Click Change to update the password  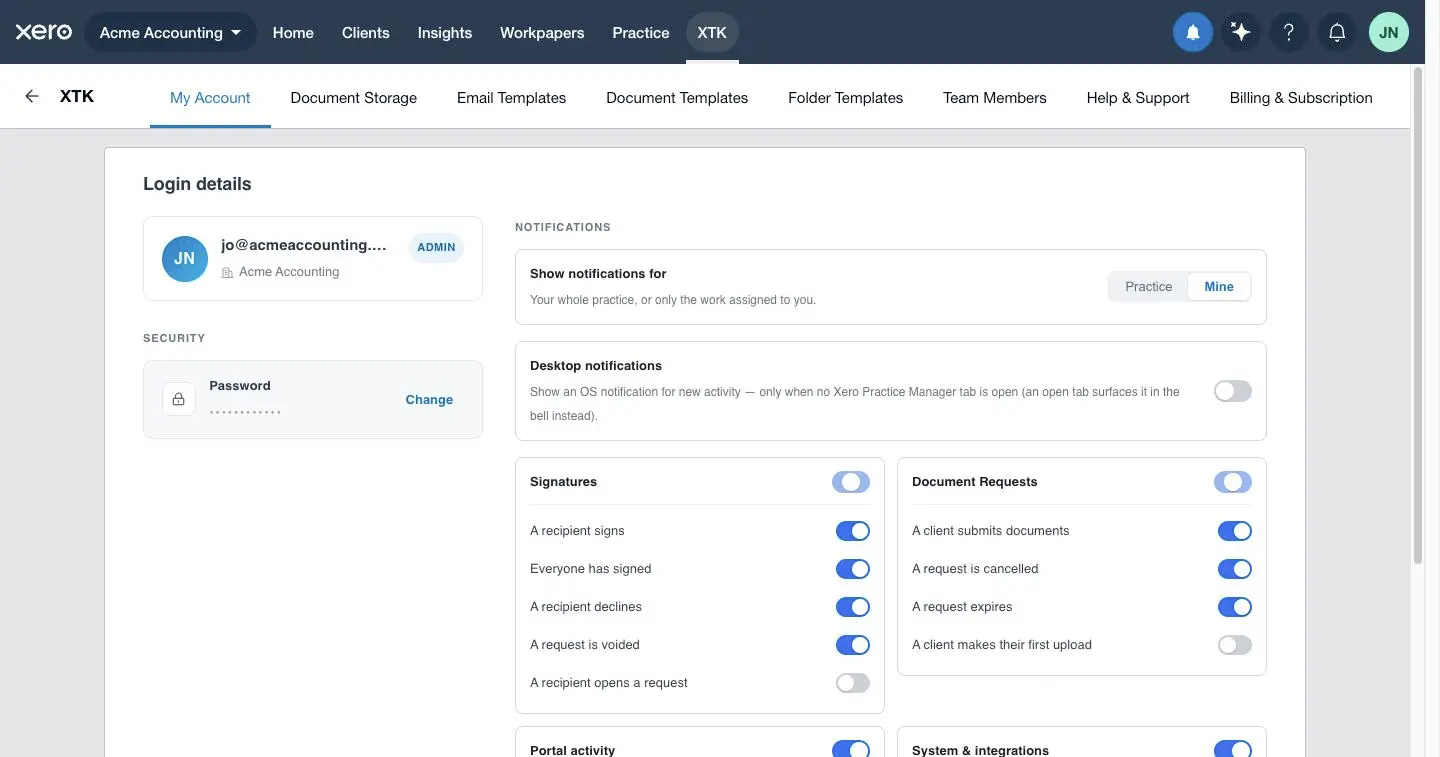pyautogui.click(x=429, y=399)
